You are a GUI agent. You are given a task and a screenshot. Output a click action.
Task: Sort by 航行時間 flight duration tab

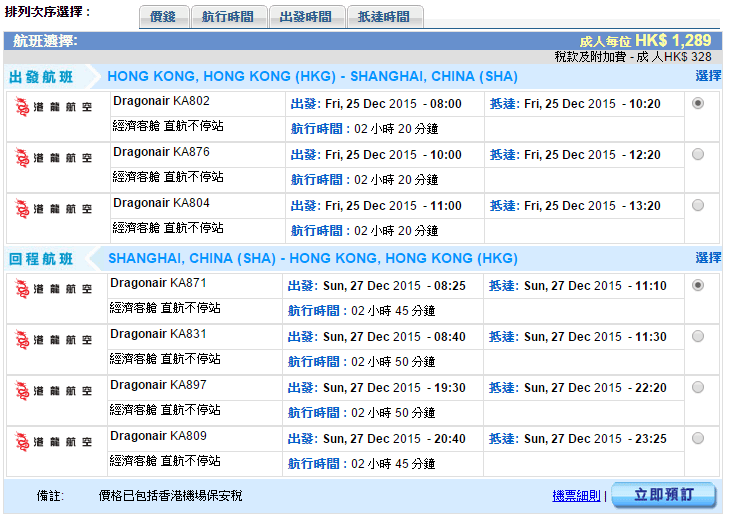point(229,17)
